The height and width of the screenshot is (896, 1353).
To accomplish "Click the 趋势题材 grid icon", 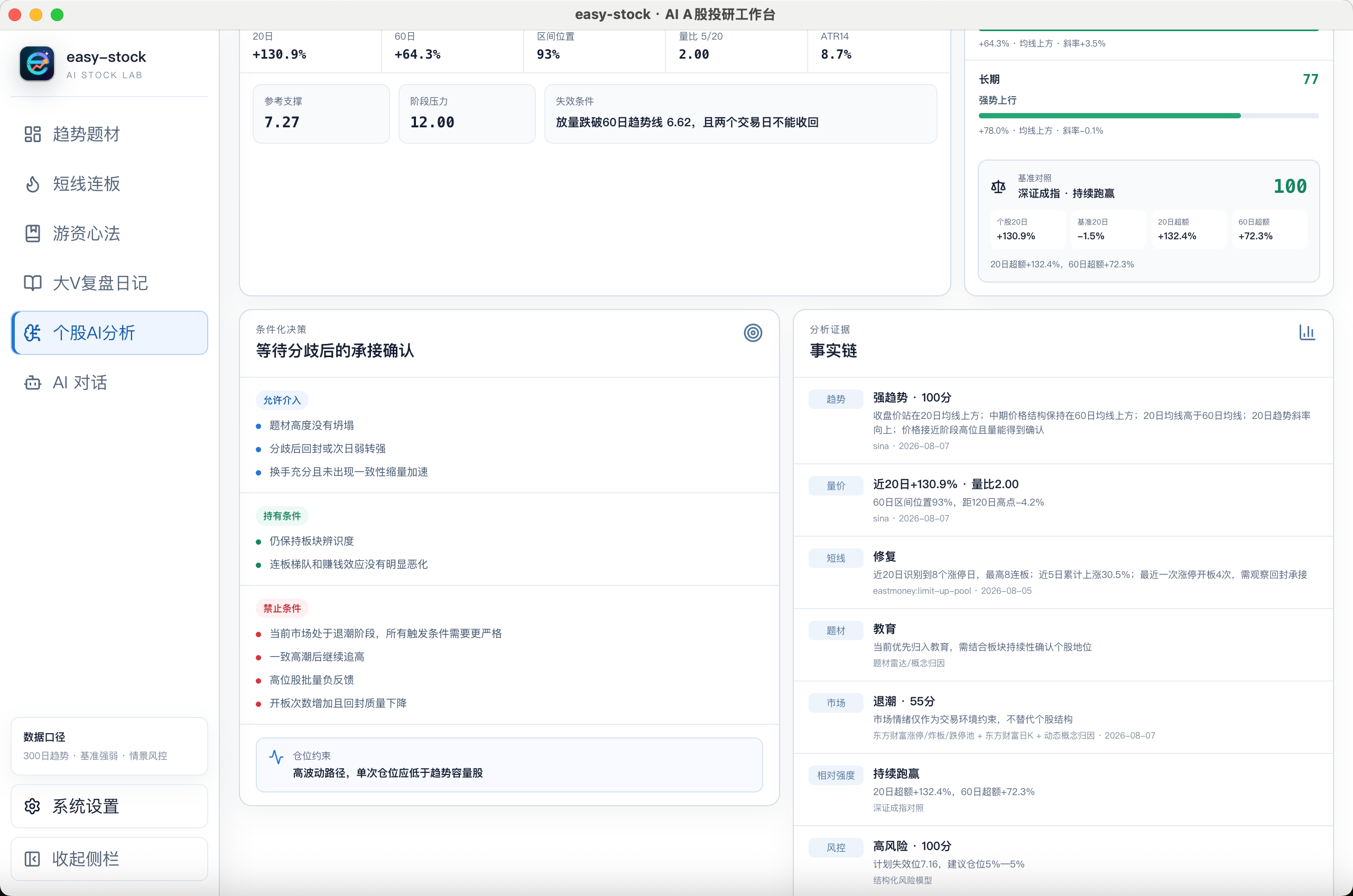I will [33, 134].
